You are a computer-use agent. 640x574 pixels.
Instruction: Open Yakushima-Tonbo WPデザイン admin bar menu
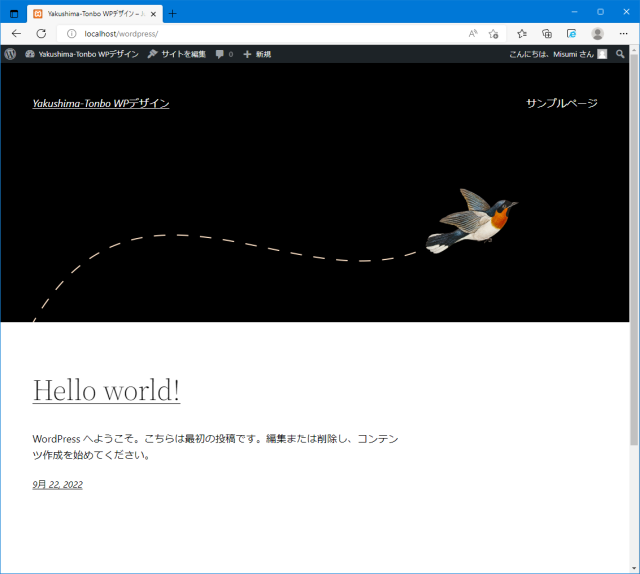pyautogui.click(x=89, y=54)
